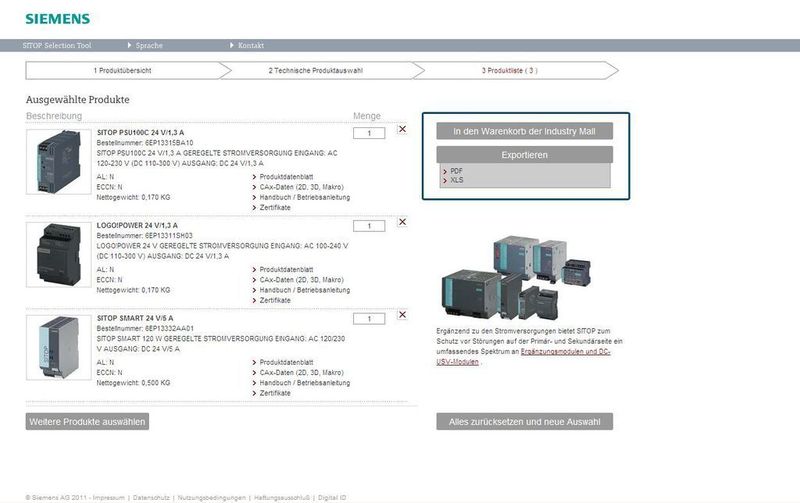Screen dimensions: 800x503
Task: Select Nettogewicht: 0,500 KG text
Action: [133, 383]
